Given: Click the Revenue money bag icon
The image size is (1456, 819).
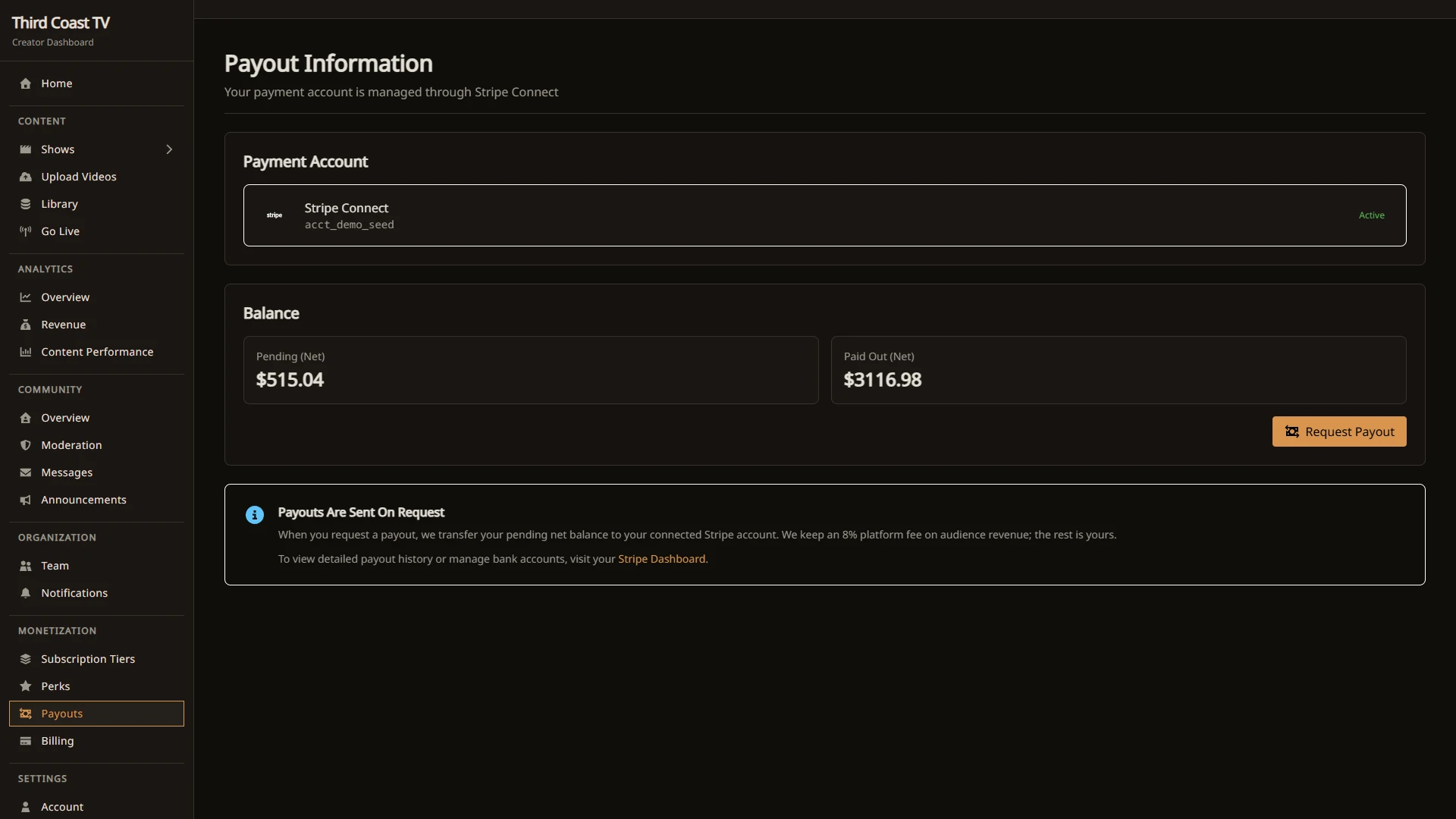Looking at the screenshot, I should coord(26,325).
